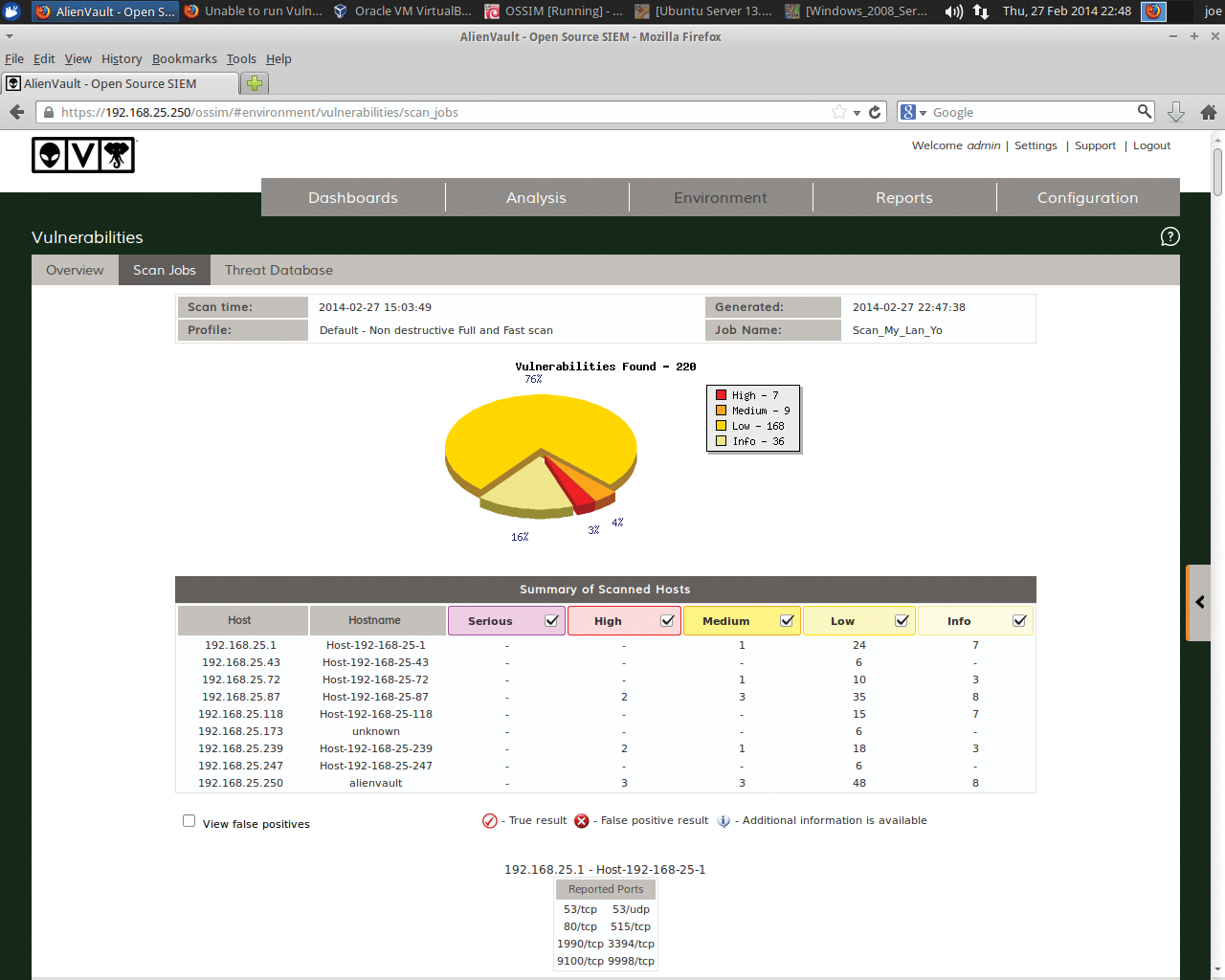This screenshot has width=1225, height=980.
Task: Toggle the High severity checkbox
Action: point(668,620)
